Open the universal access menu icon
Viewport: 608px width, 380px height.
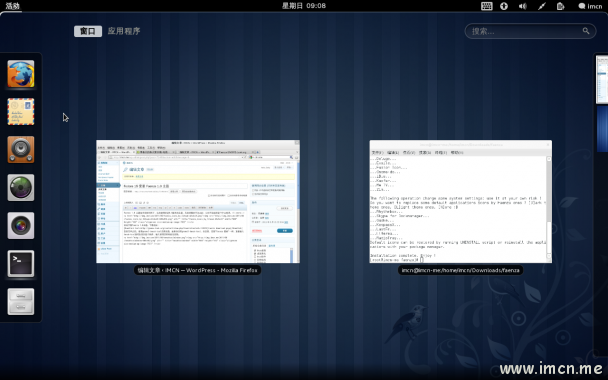[x=504, y=6]
